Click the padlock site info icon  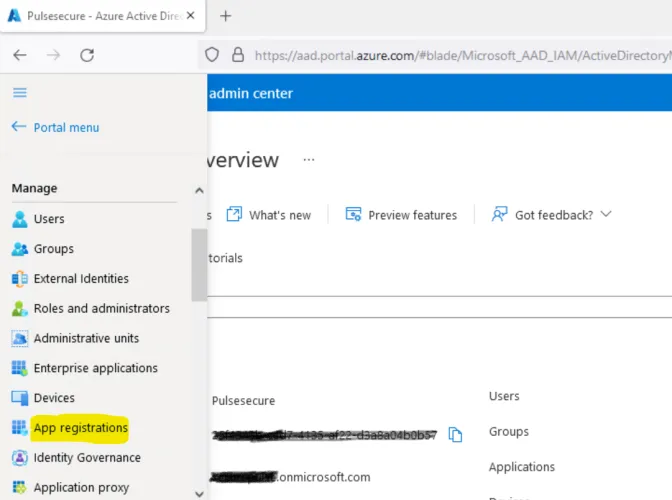point(238,55)
